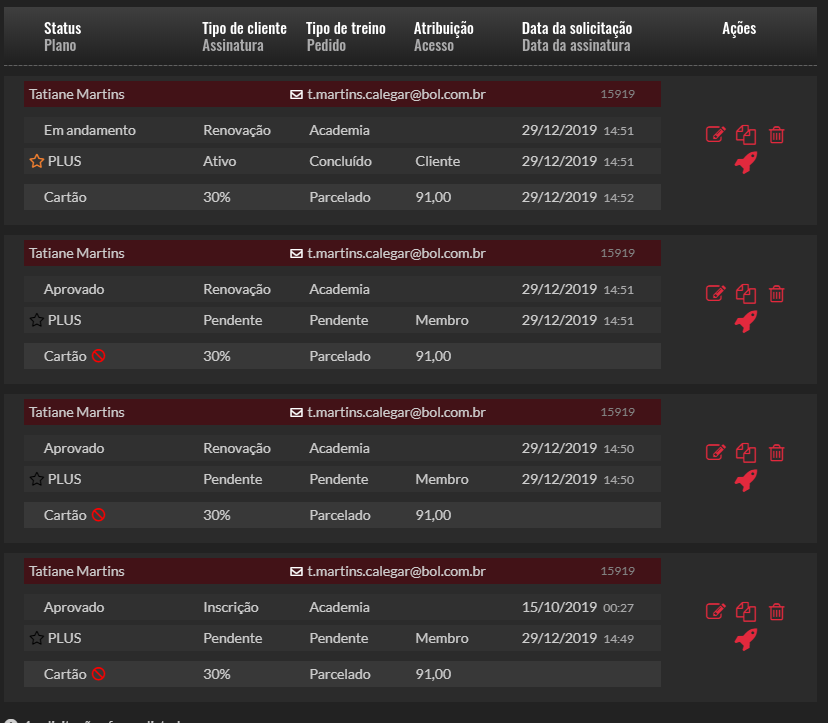Edit the Inscrição request
The image size is (828, 723).
[715, 612]
